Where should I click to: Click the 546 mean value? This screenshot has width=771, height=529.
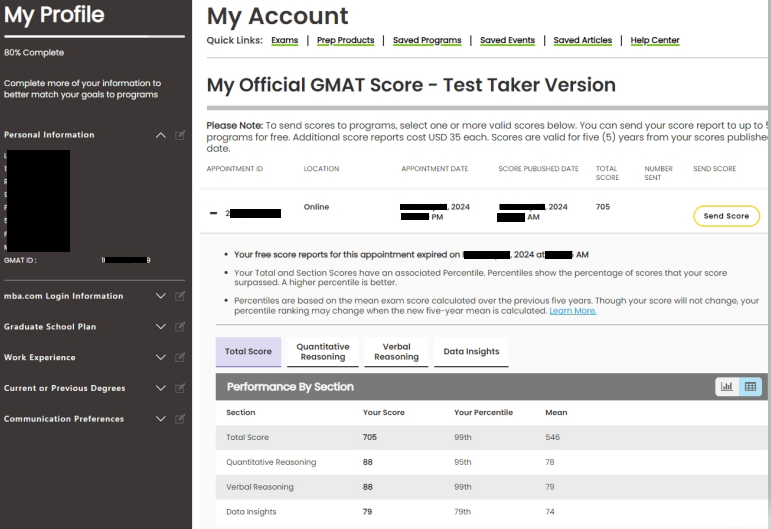552,437
